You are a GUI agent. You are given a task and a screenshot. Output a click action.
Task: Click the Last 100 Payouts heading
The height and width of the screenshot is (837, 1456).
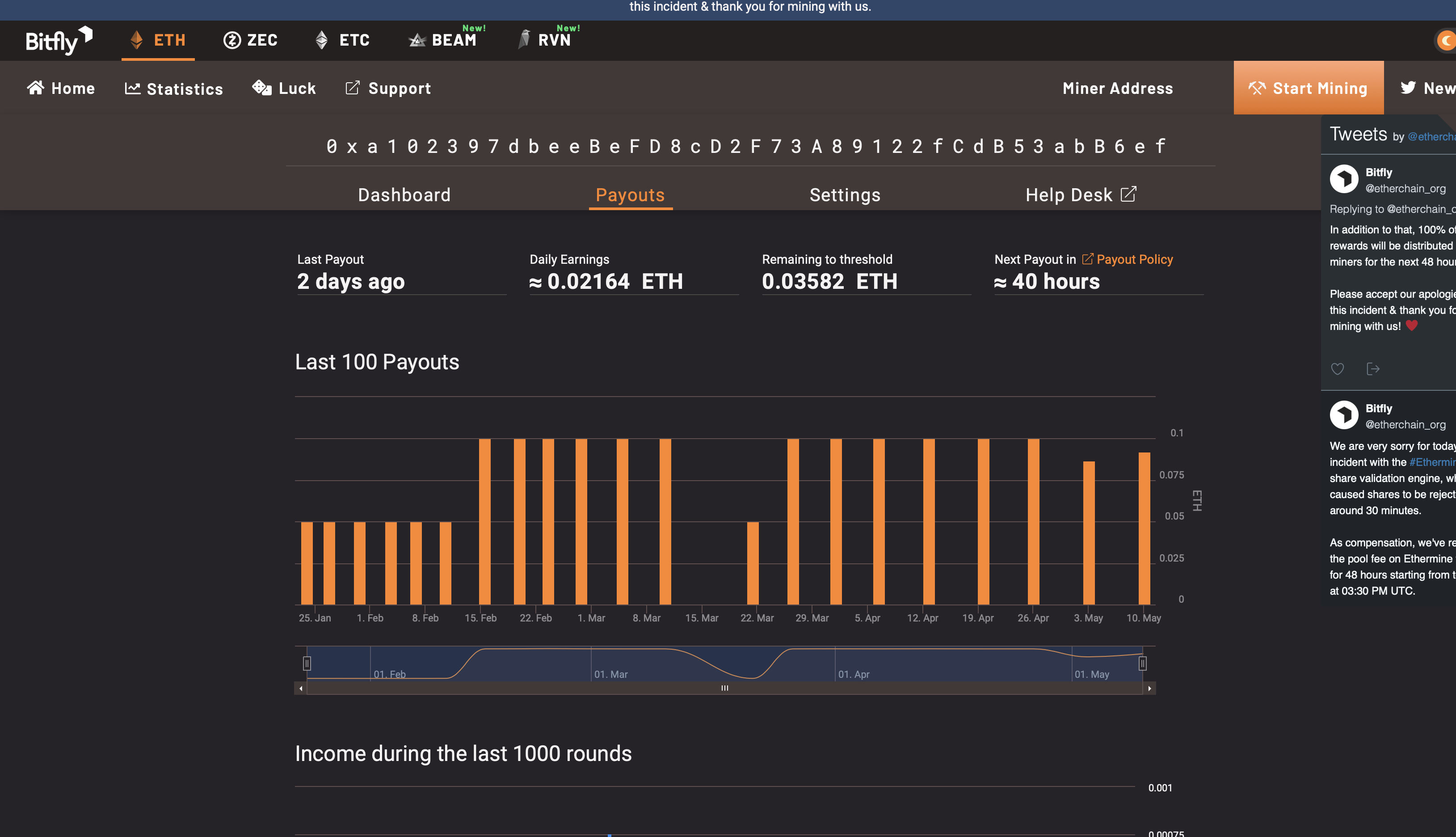[x=377, y=362]
